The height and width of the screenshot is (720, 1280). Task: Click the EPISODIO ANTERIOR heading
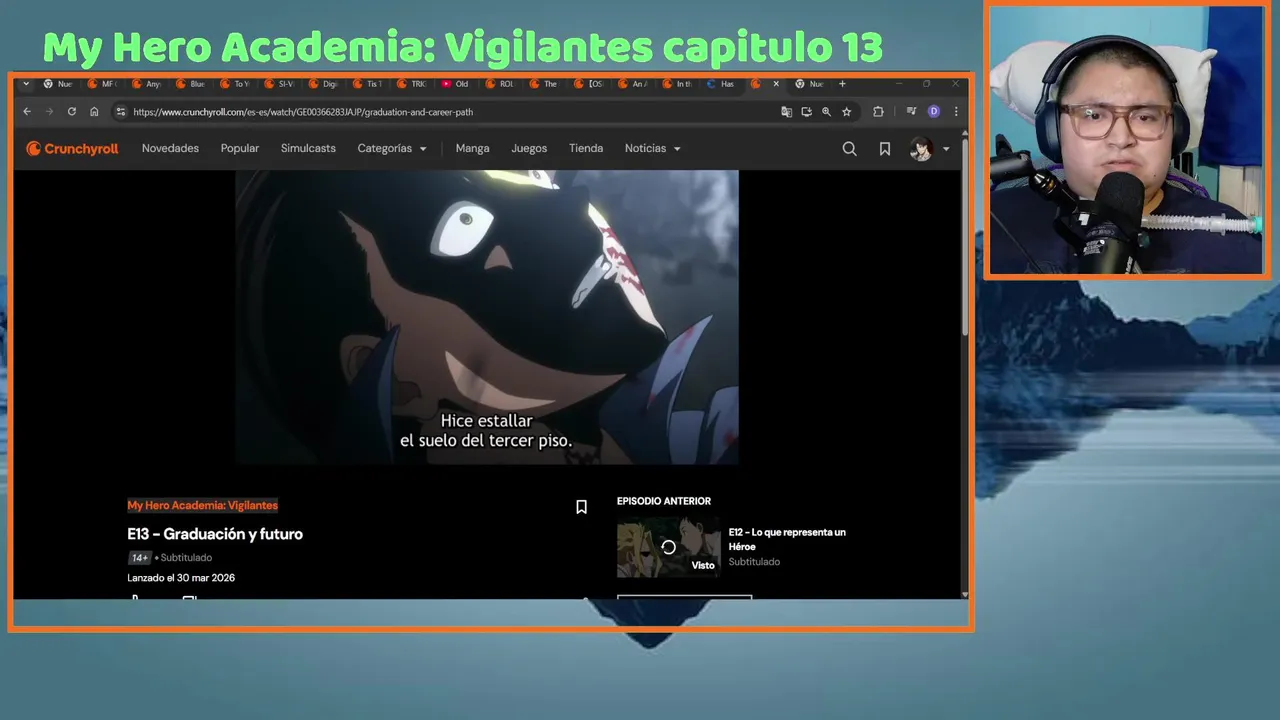pyautogui.click(x=664, y=501)
